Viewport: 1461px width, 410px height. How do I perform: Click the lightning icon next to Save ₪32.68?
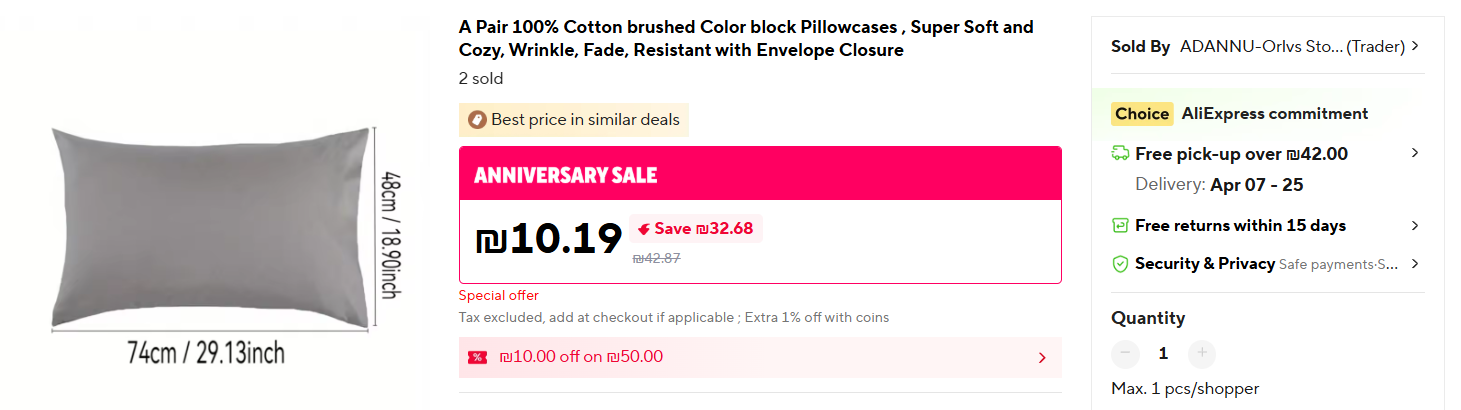coord(643,229)
